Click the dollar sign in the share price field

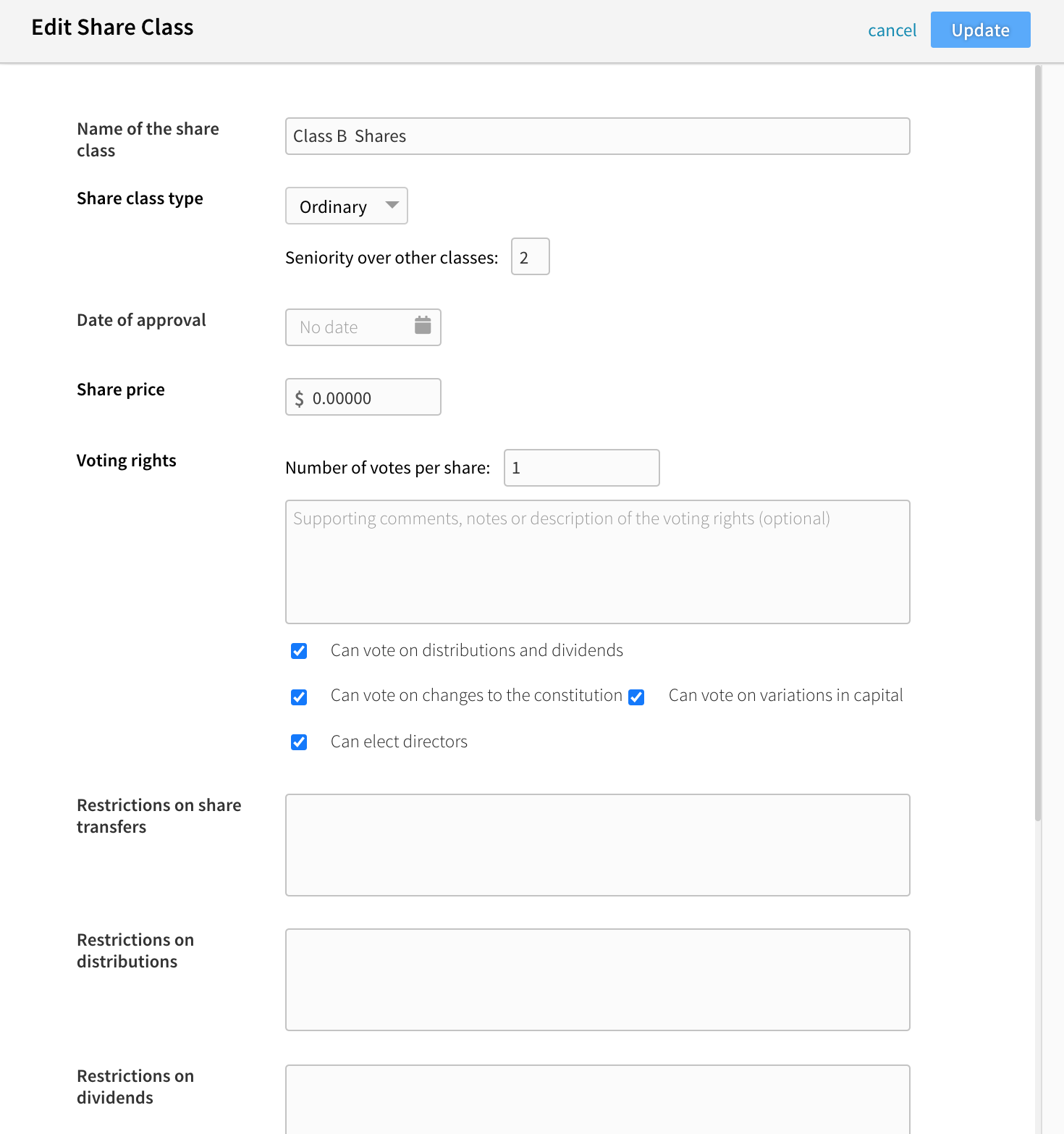(x=300, y=398)
